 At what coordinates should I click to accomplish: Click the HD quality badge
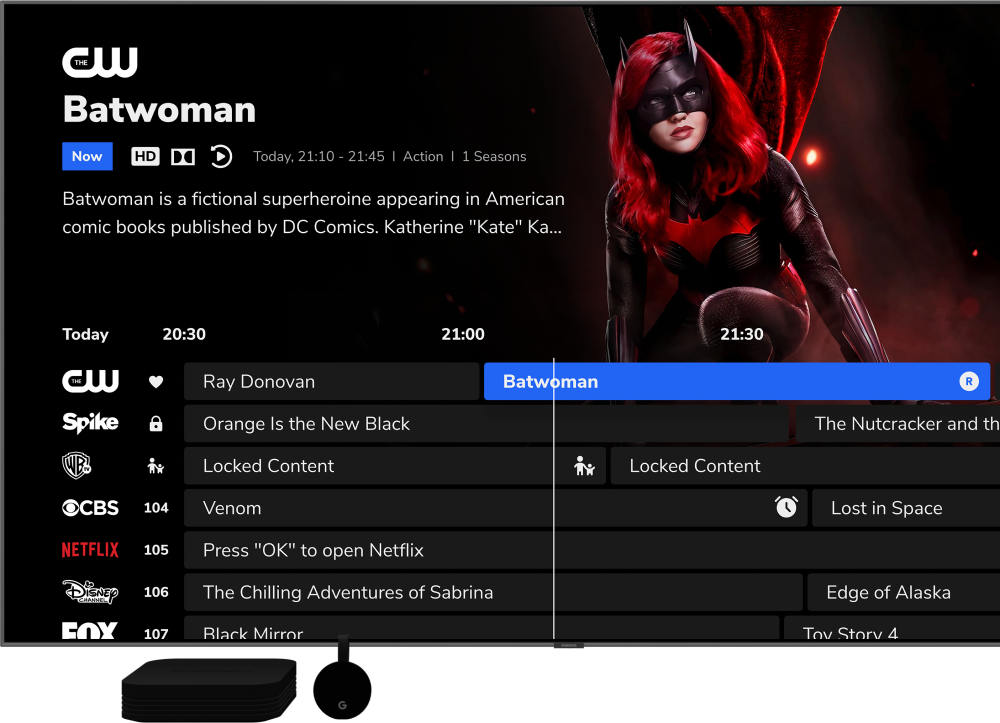point(145,156)
